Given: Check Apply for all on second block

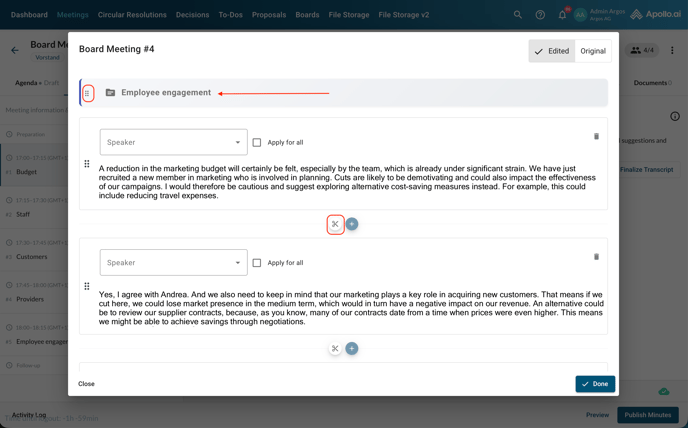Looking at the screenshot, I should coord(257,263).
